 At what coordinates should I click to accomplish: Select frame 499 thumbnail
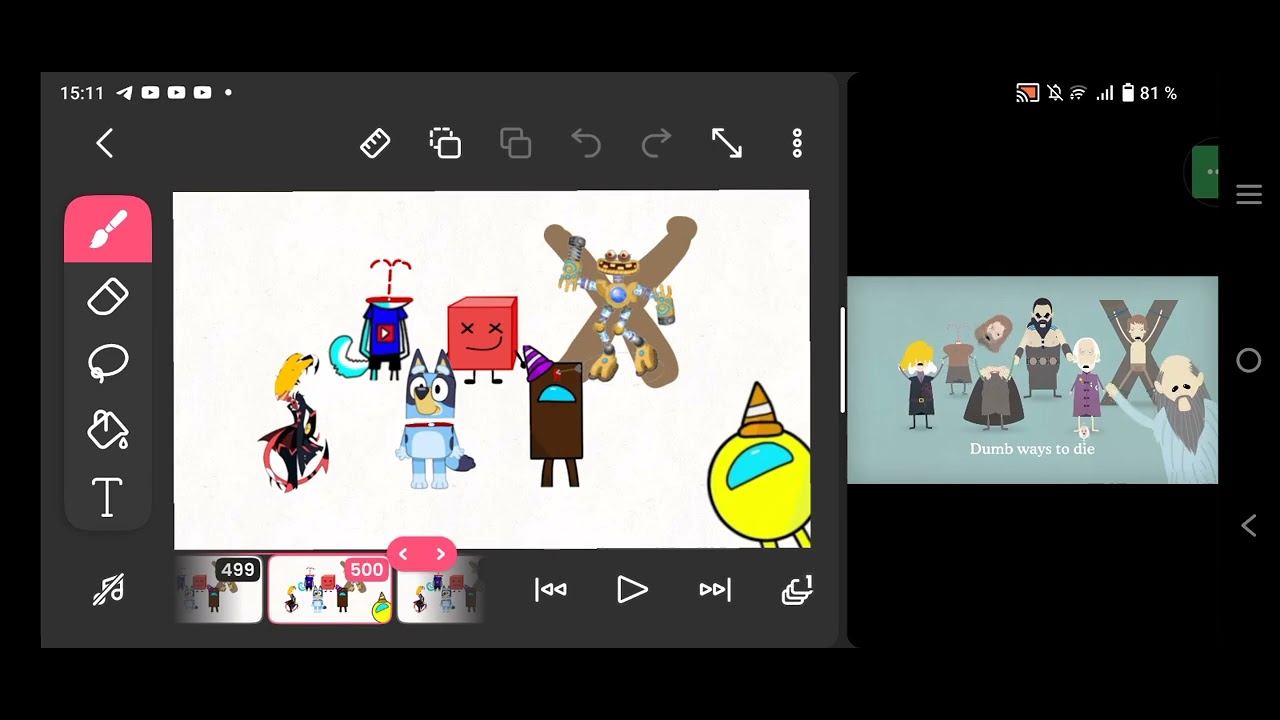tap(218, 589)
